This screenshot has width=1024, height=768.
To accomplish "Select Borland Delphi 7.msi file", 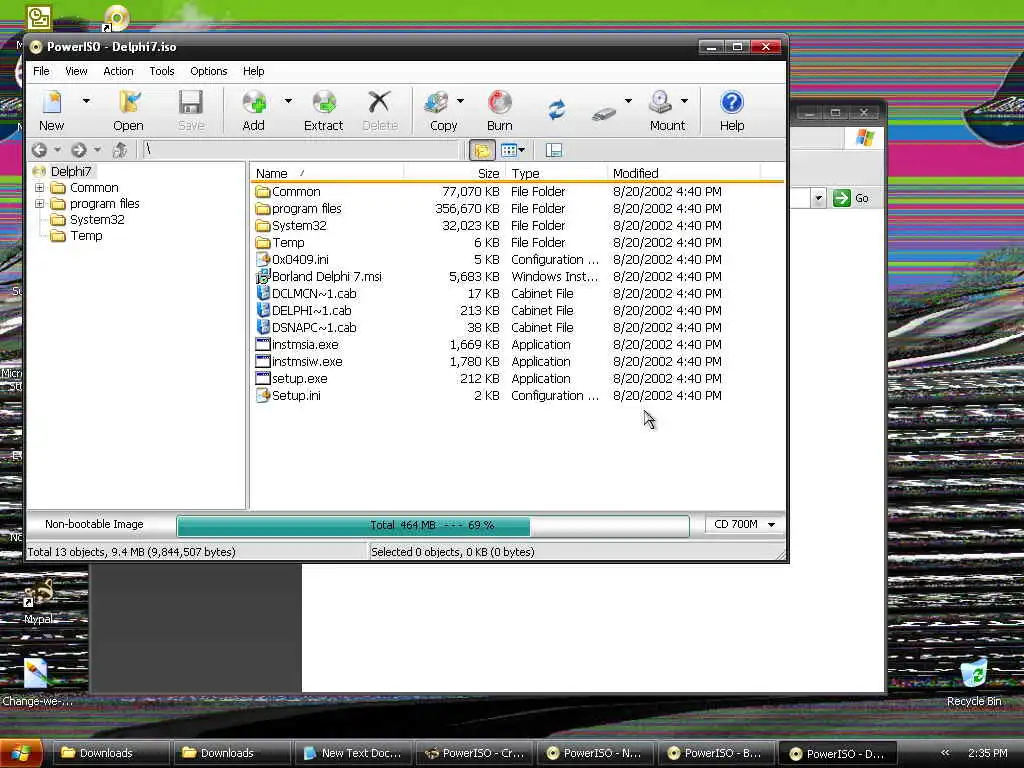I will coord(327,276).
